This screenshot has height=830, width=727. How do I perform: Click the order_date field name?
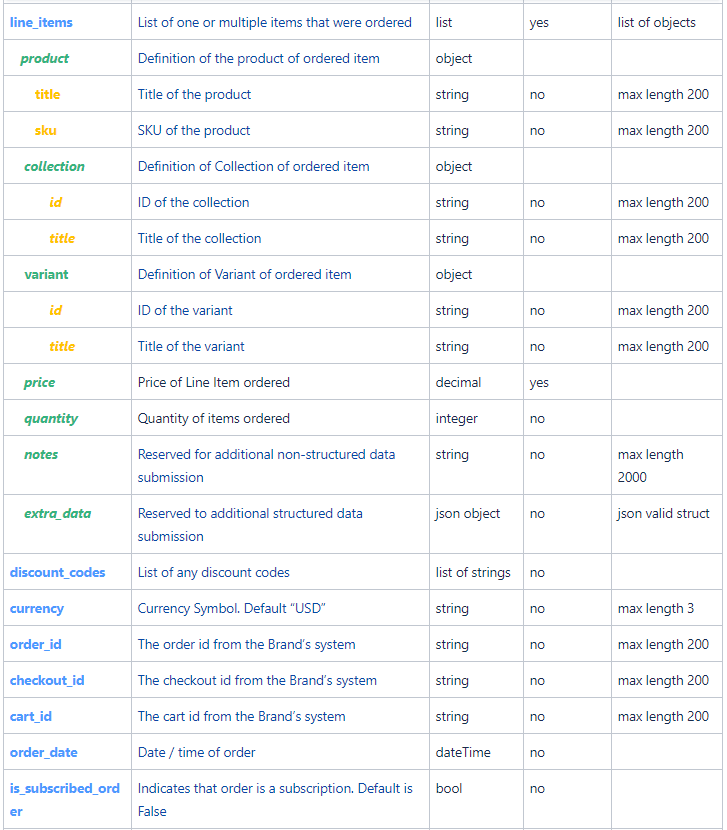click(43, 753)
